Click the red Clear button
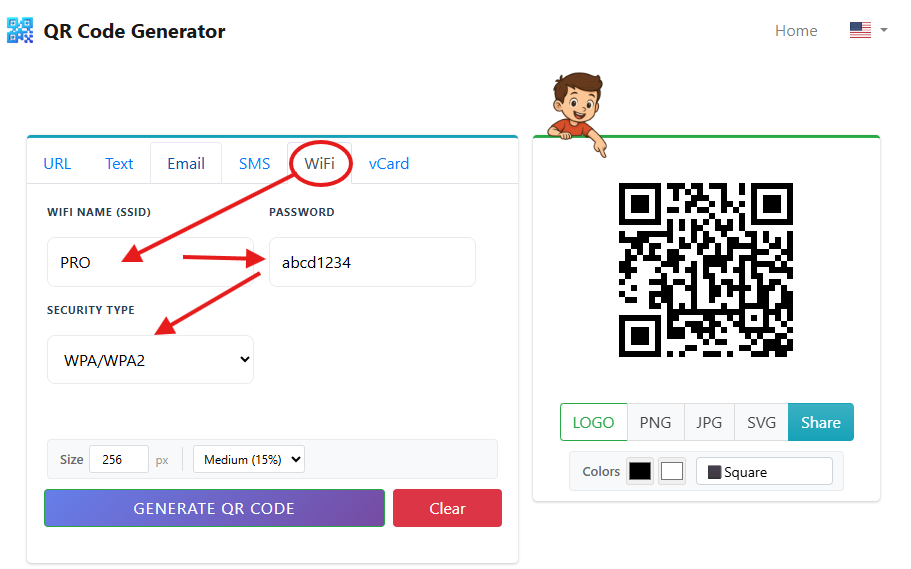The height and width of the screenshot is (569, 911). coord(447,508)
